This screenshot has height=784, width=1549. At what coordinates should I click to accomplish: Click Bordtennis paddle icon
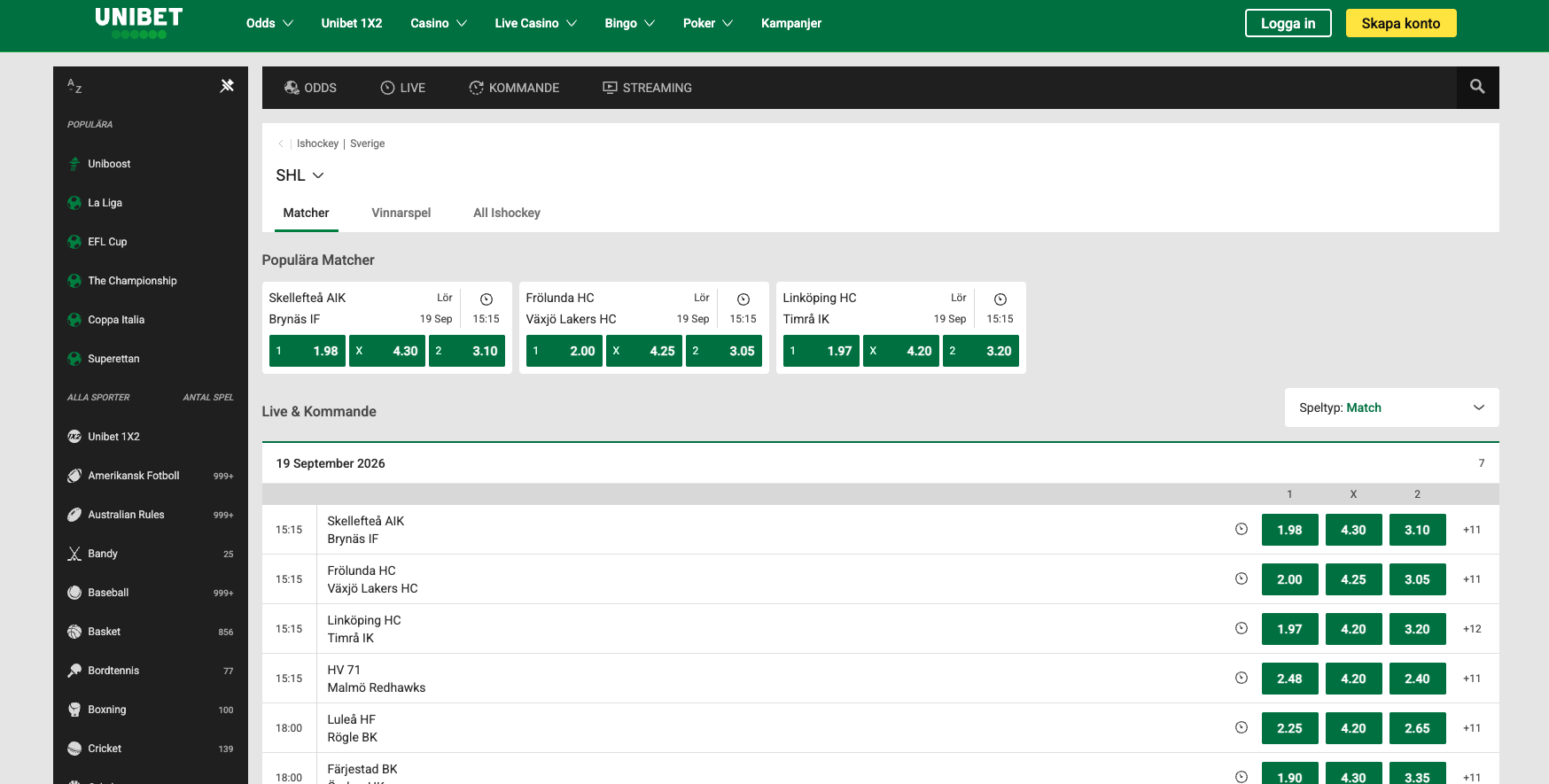pos(74,671)
